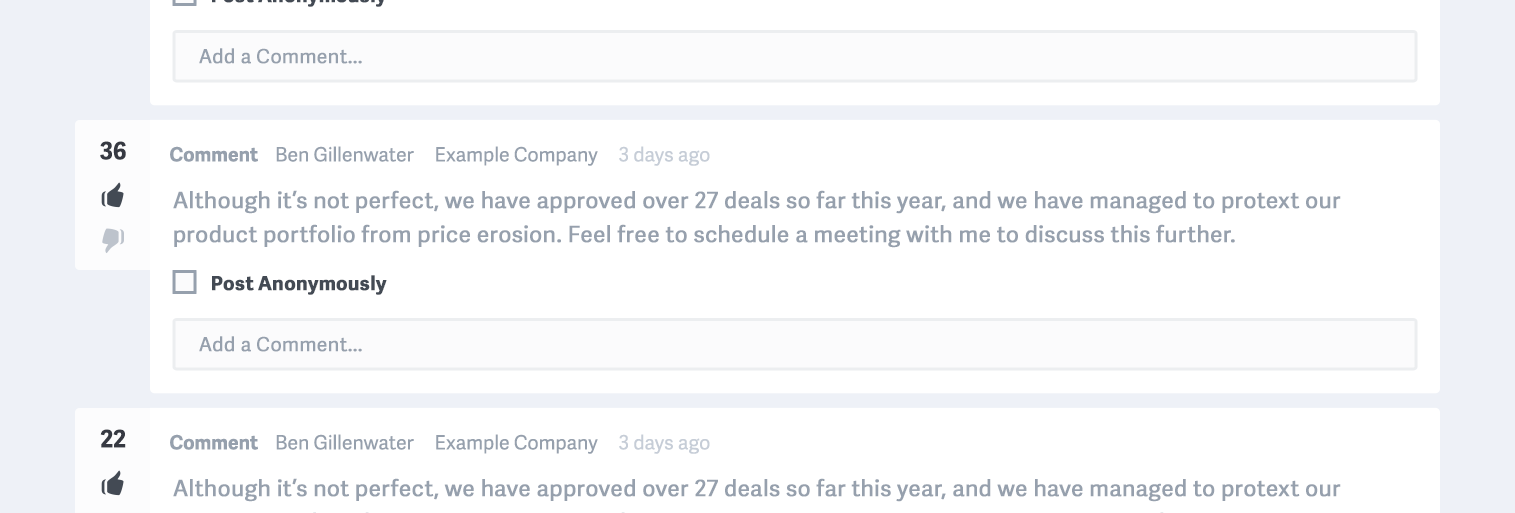Downvote the comment with 36 votes
The height and width of the screenshot is (513, 1515).
(x=113, y=240)
